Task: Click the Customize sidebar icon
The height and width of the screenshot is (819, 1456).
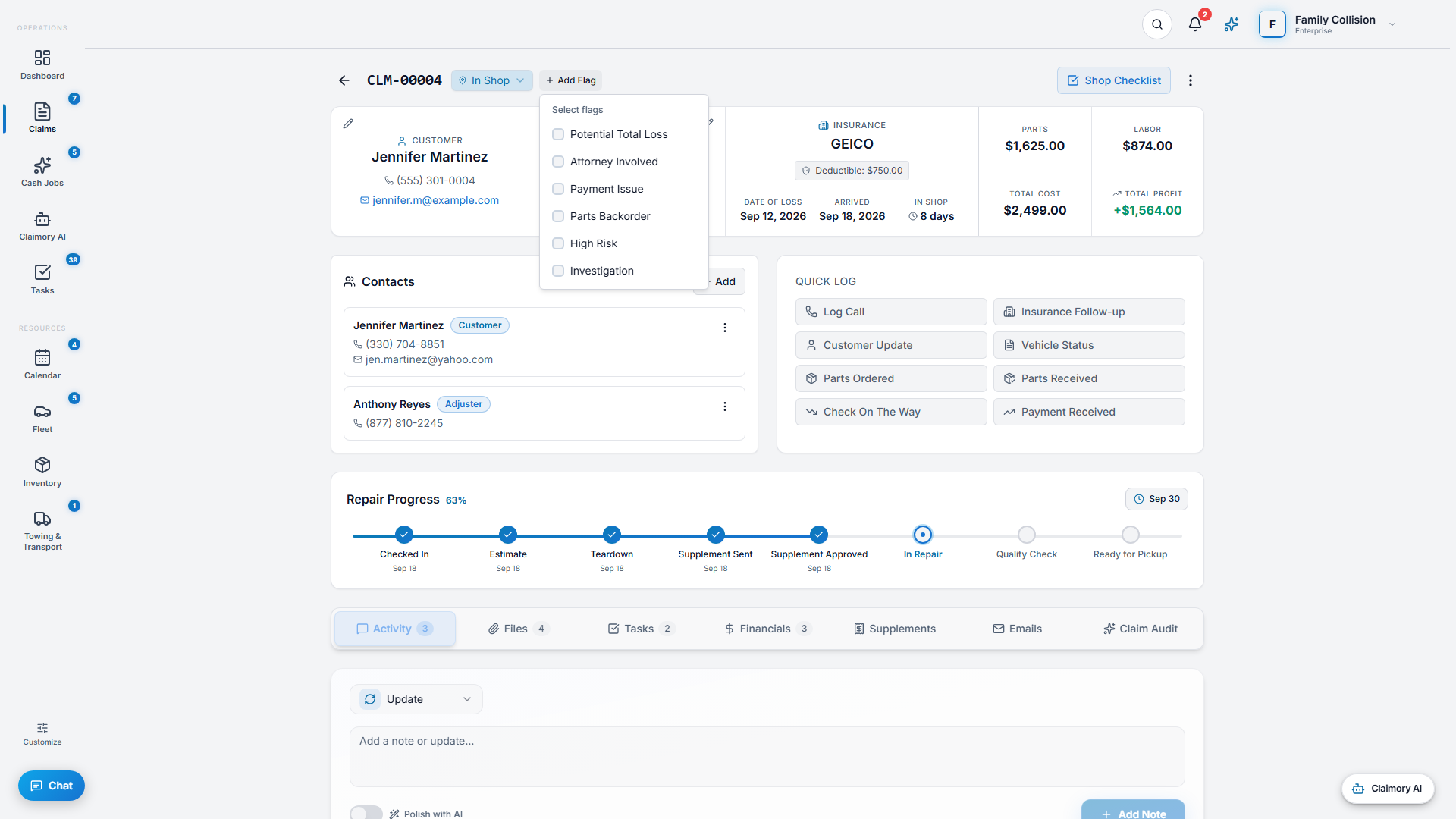Action: click(42, 733)
